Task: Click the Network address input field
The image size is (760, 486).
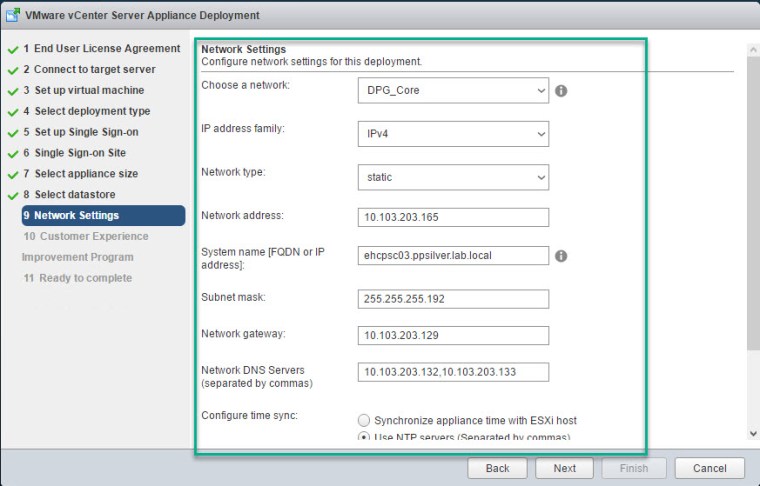Action: 453,217
